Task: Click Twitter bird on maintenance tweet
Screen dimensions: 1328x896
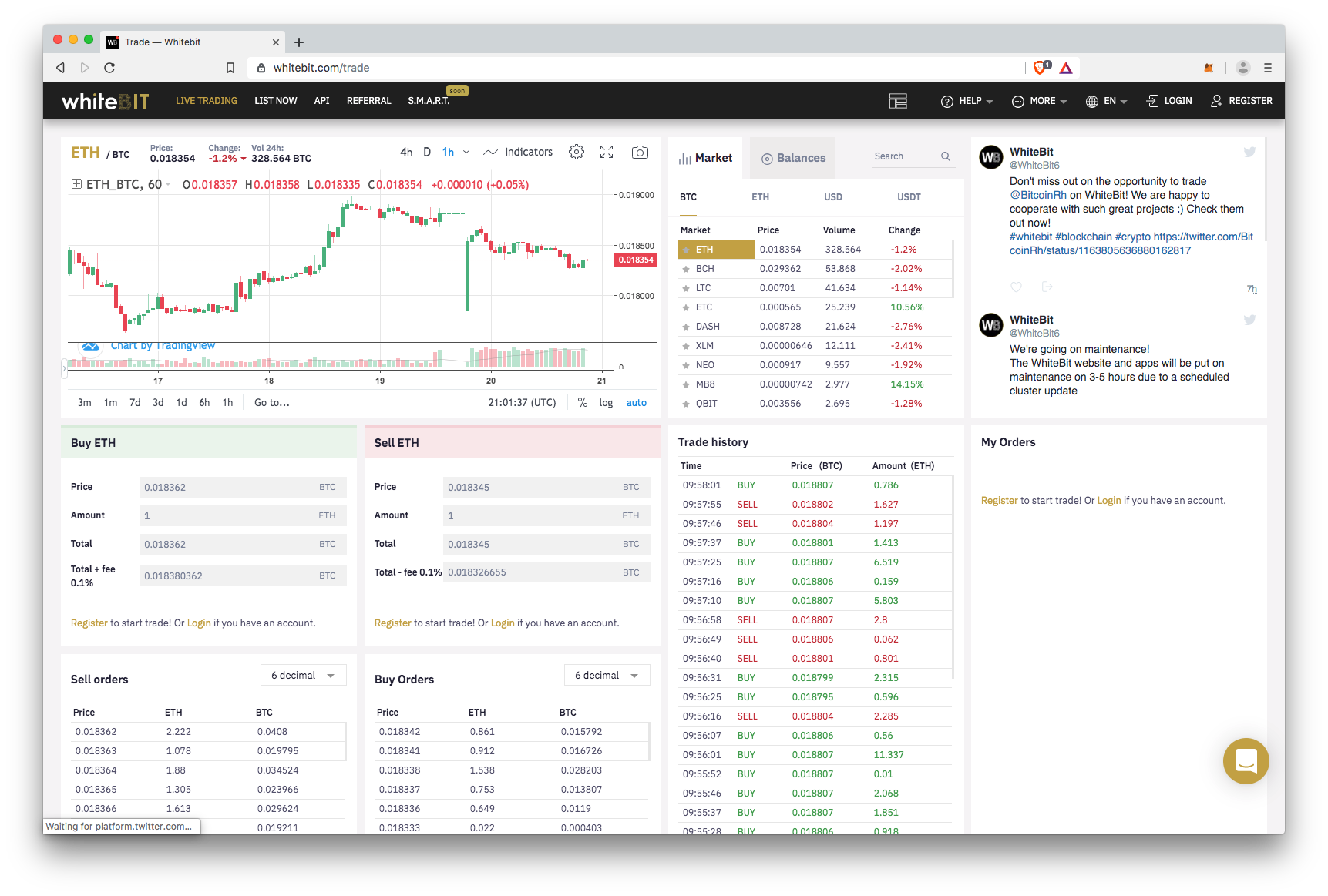Action: click(1249, 320)
